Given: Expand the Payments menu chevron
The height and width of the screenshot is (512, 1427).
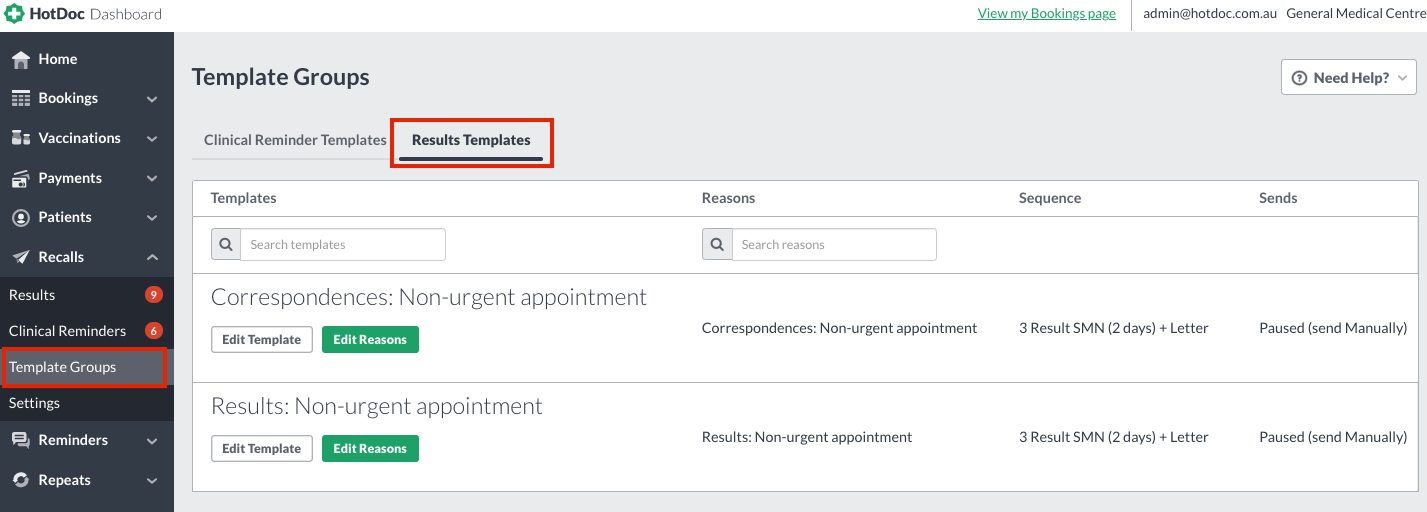Looking at the screenshot, I should [152, 178].
